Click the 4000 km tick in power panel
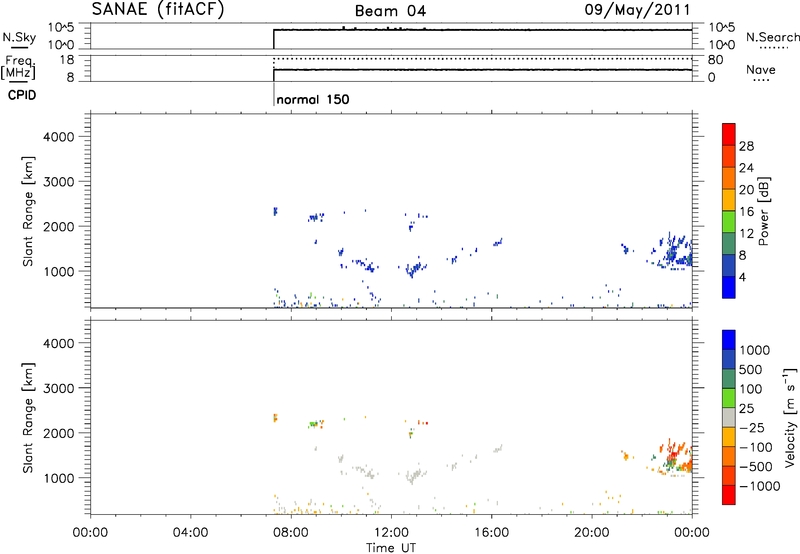800x554 pixels. pyautogui.click(x=59, y=137)
